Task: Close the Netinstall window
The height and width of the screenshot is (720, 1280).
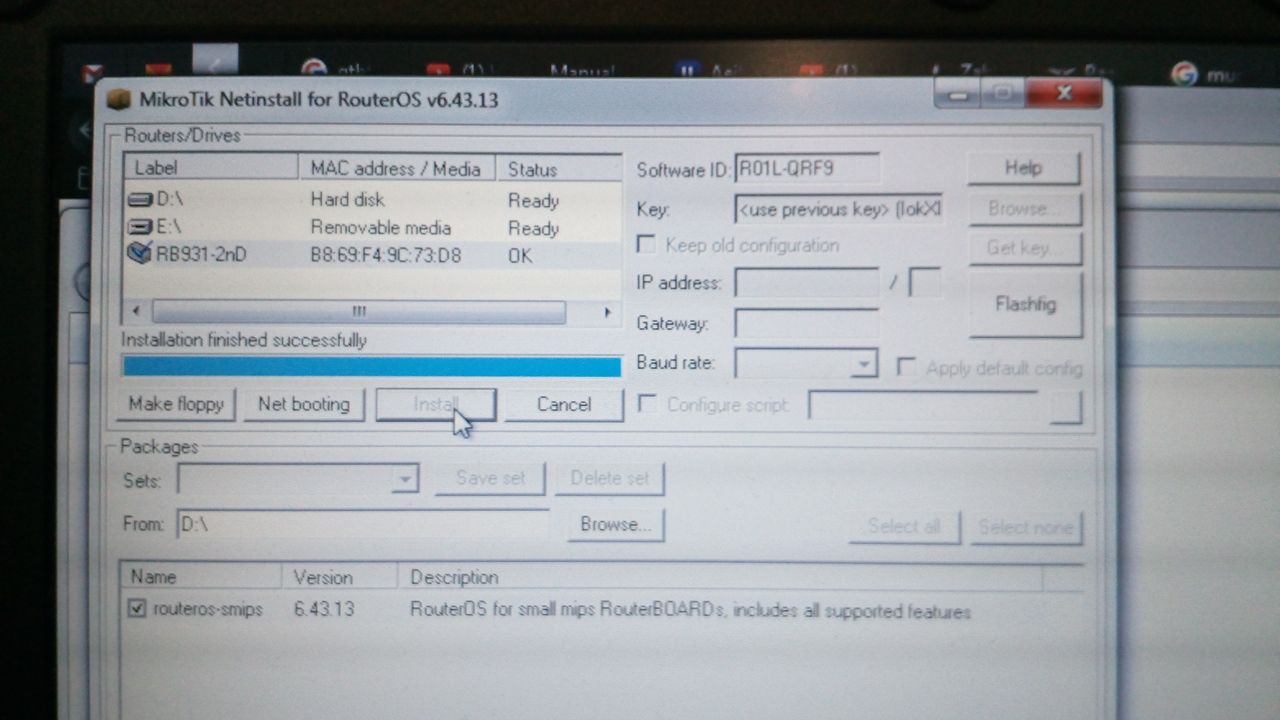Action: (1064, 94)
